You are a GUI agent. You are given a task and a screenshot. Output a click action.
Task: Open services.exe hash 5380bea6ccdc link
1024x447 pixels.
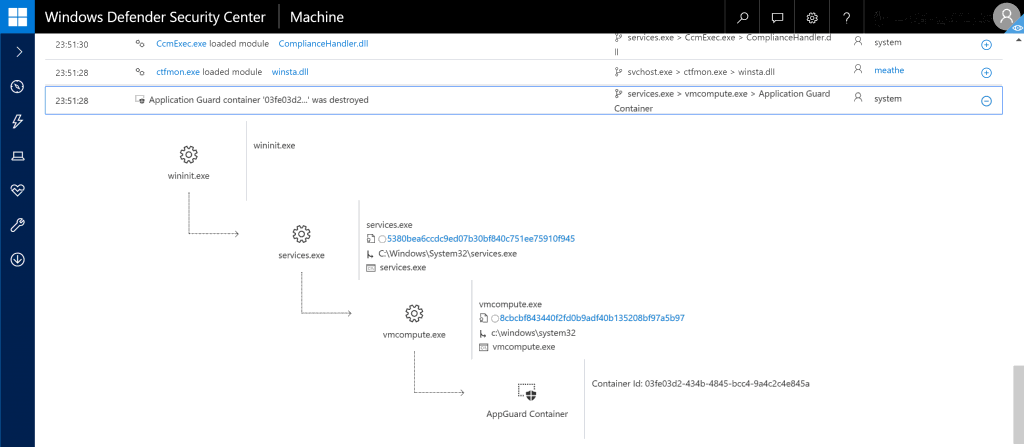(481, 239)
